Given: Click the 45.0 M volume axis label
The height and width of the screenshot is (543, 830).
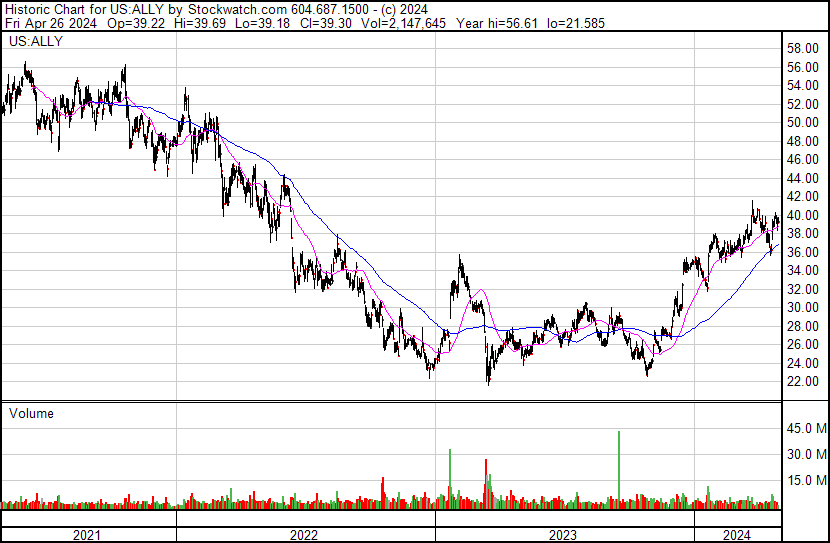Looking at the screenshot, I should [x=806, y=428].
